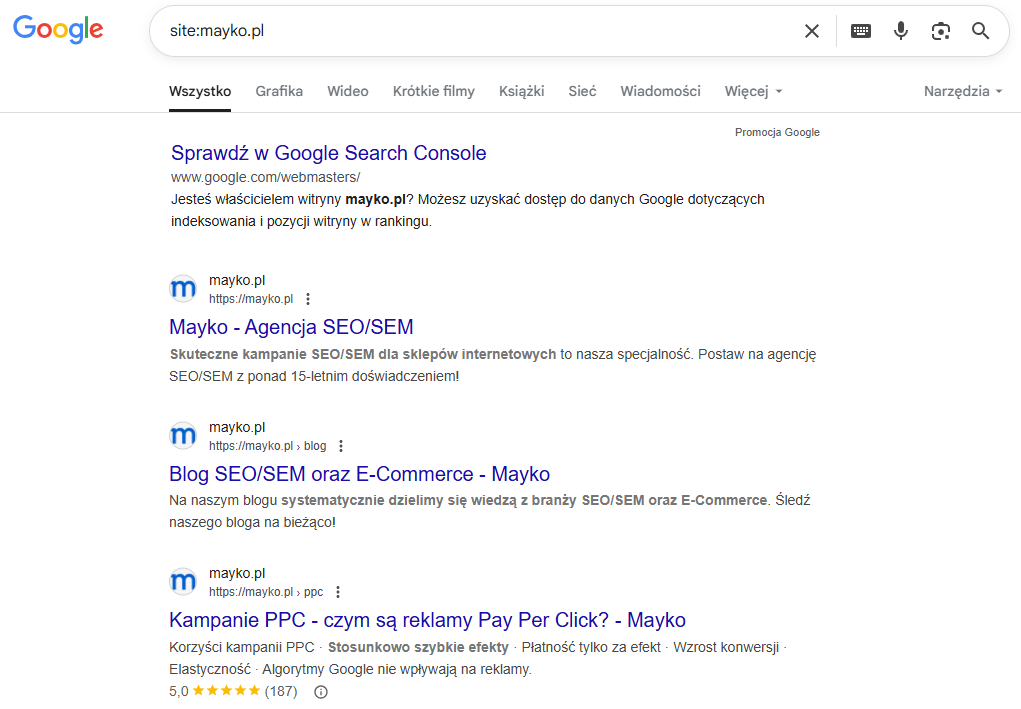Viewport: 1021px width, 709px height.
Task: Open the Kampanie PPC Pay Per Click result
Action: click(x=427, y=620)
